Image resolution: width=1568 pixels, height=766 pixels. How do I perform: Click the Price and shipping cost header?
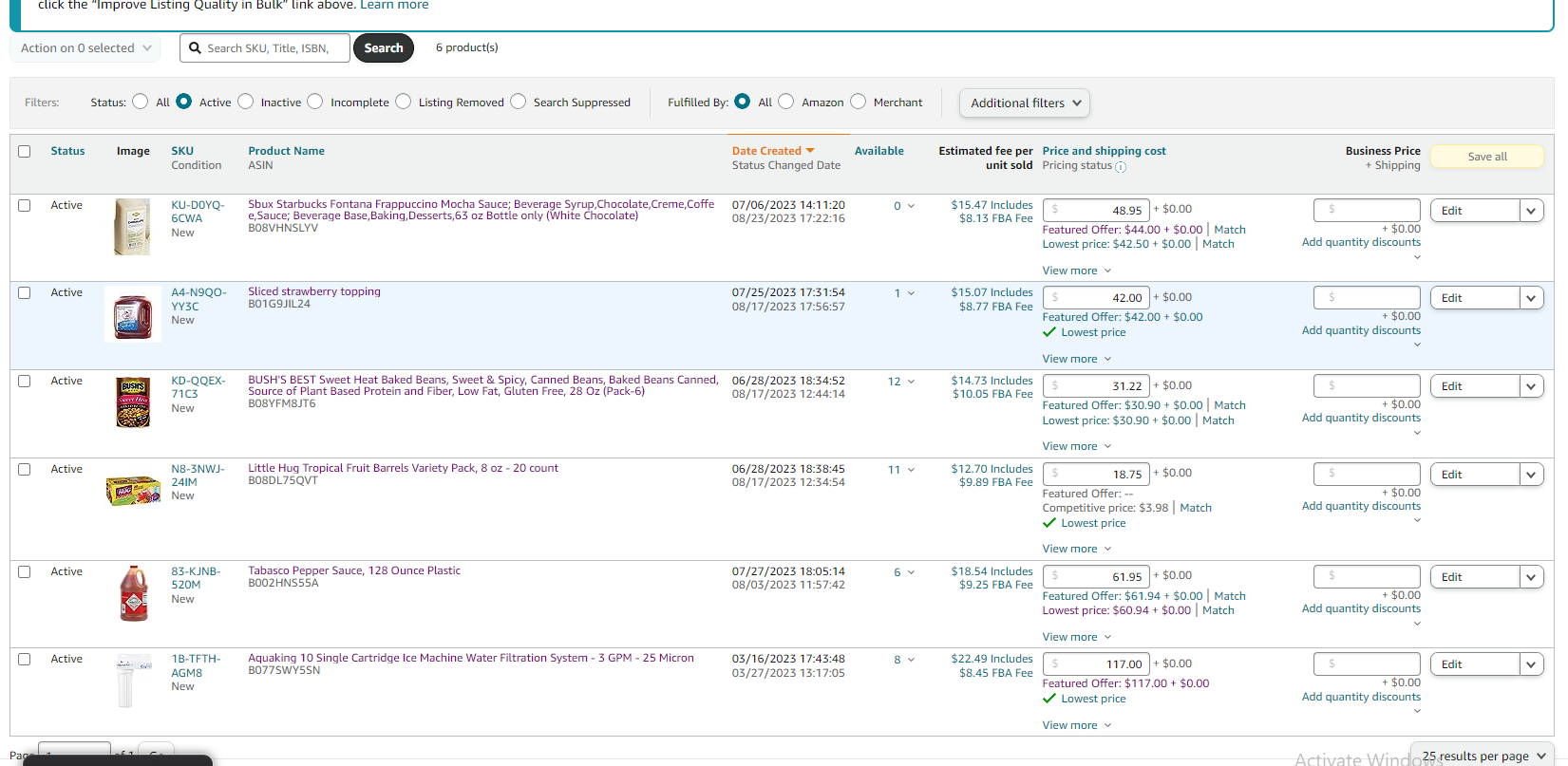[1104, 151]
